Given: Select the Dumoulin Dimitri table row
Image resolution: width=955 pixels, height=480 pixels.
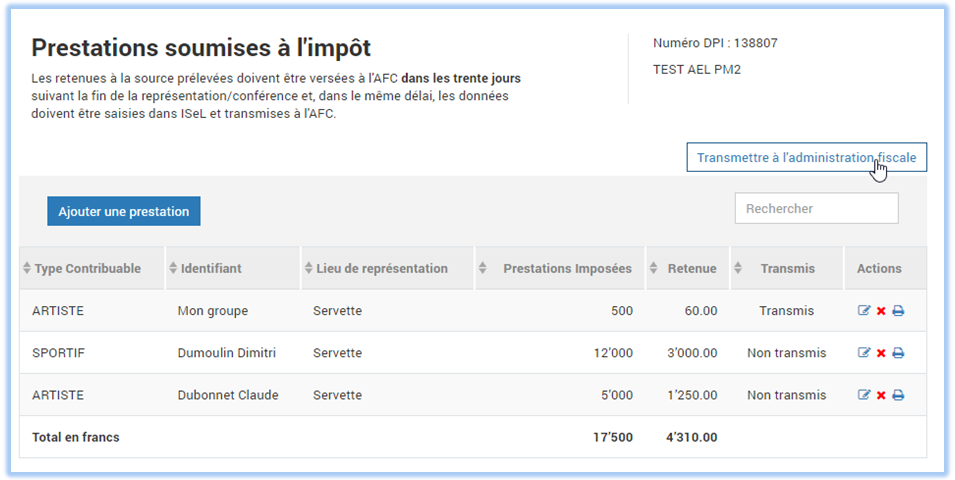Looking at the screenshot, I should coord(473,353).
